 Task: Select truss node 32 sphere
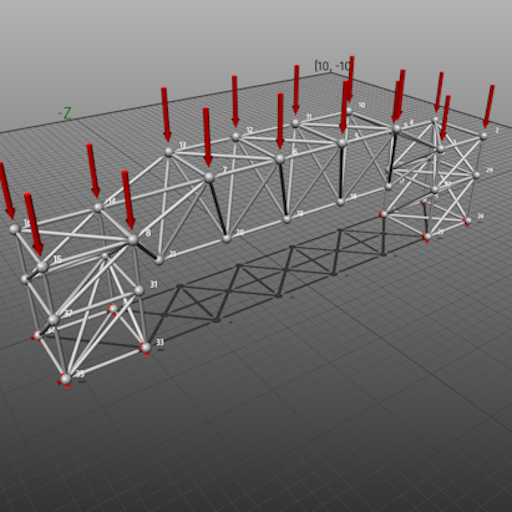pyautogui.click(x=53, y=320)
